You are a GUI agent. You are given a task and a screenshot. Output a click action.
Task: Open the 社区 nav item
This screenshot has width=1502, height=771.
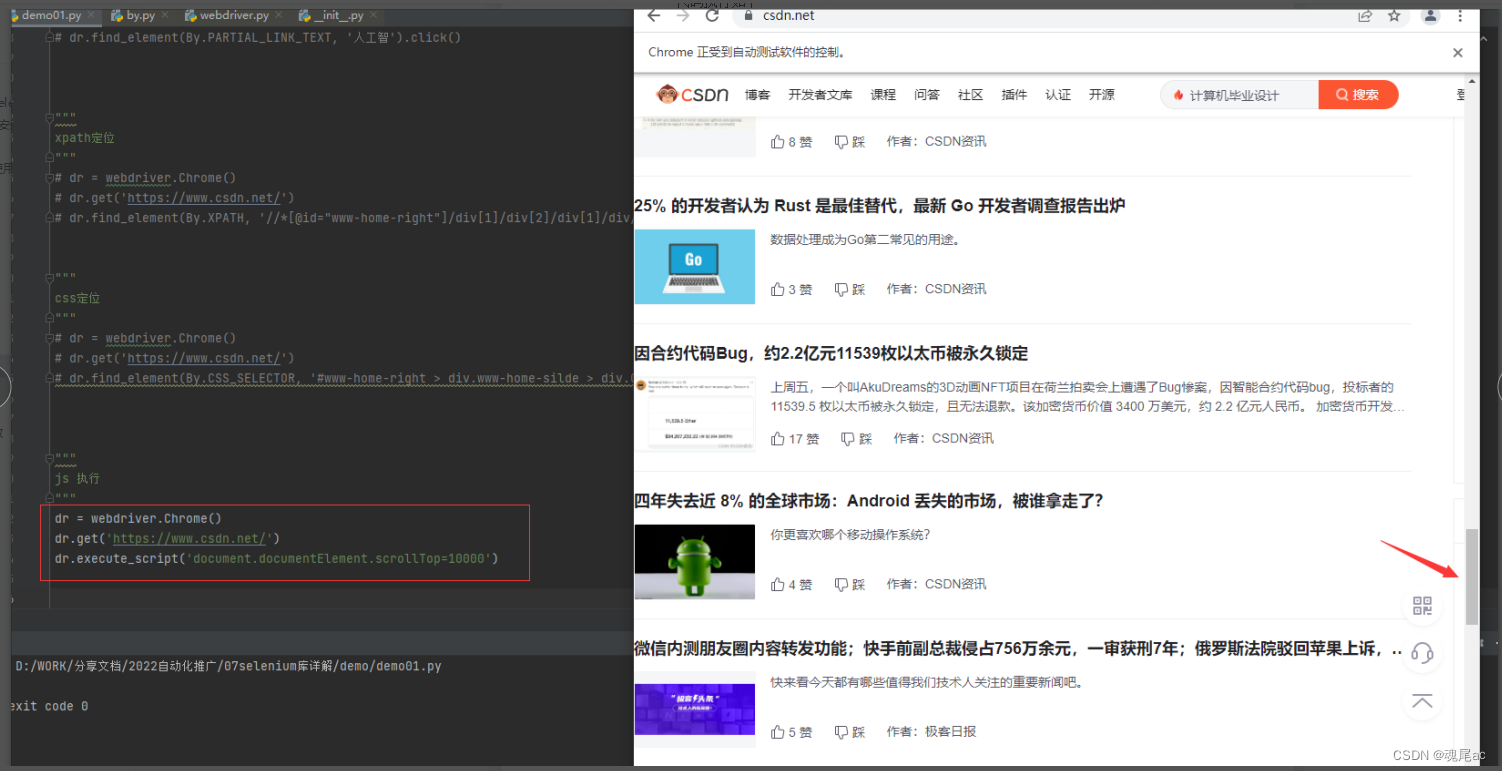970,95
